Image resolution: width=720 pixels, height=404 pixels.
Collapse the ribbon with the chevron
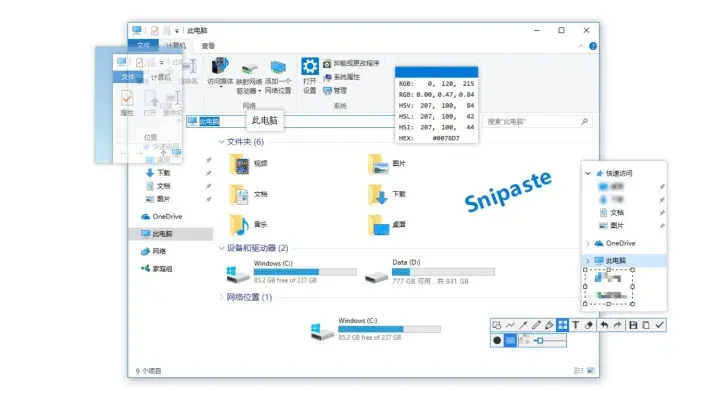point(580,46)
